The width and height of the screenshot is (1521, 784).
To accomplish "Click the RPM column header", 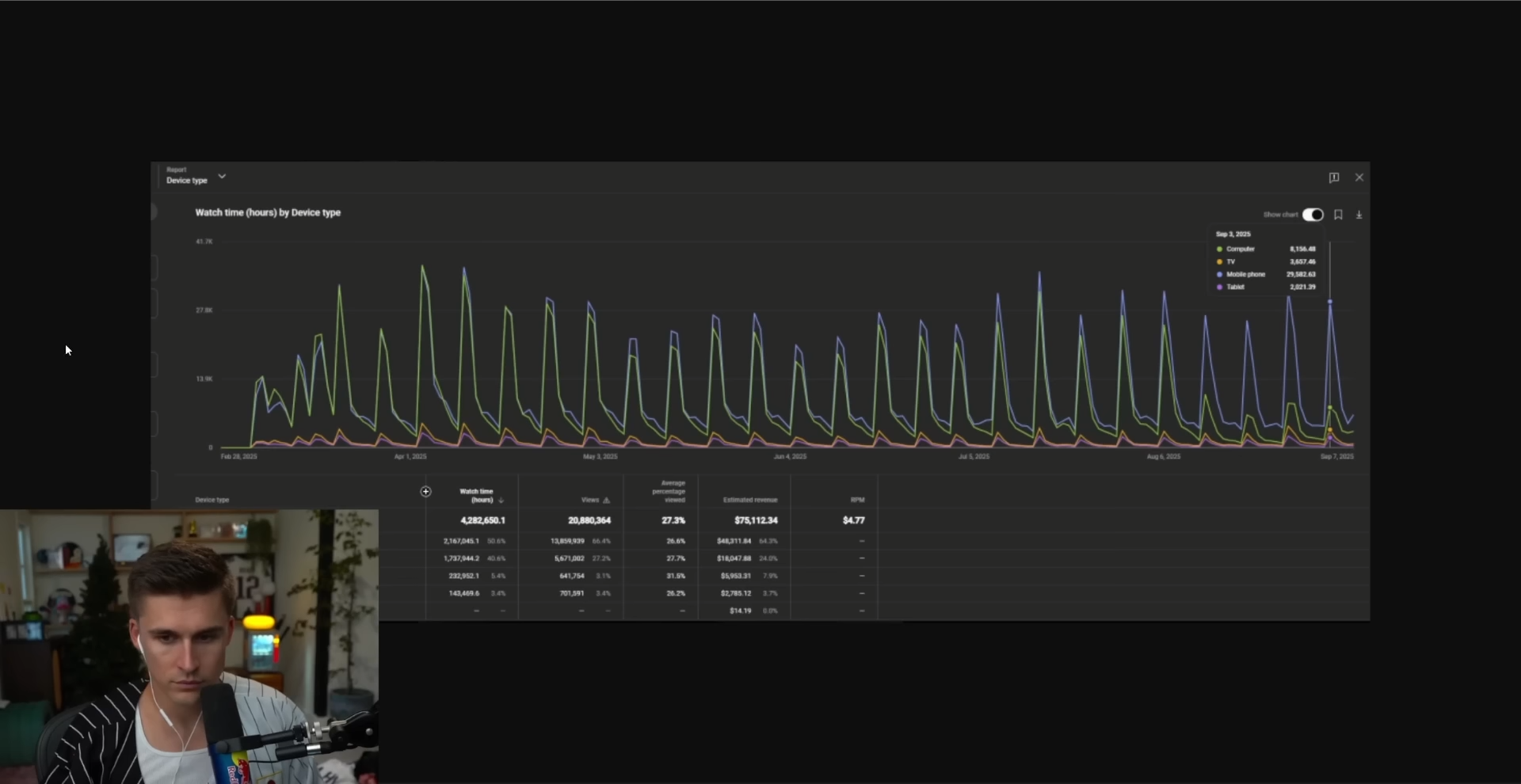I will (x=857, y=500).
